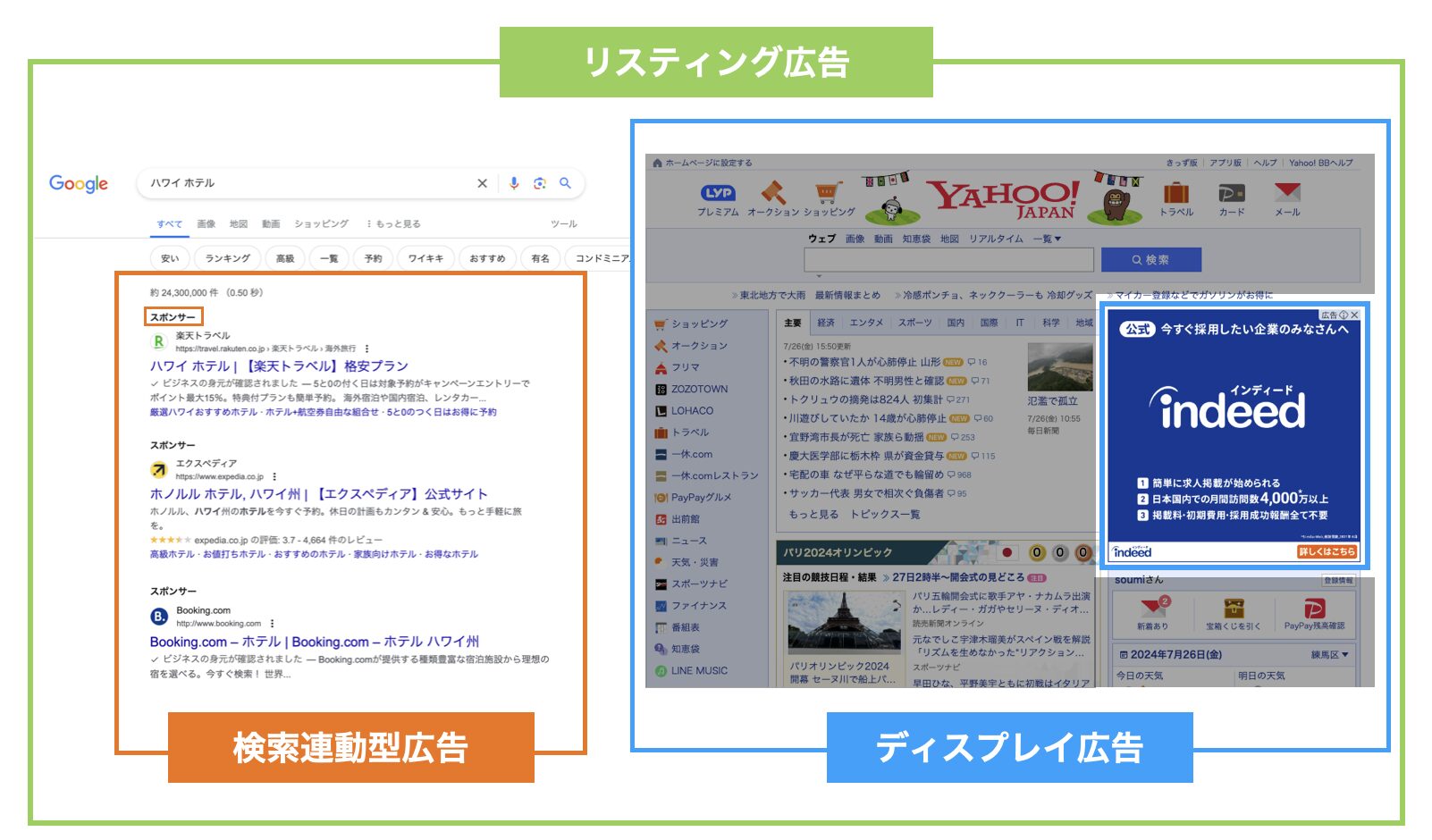This screenshot has height=840, width=1432.
Task: Open the 練馬区 location dropdown
Action: (1330, 655)
